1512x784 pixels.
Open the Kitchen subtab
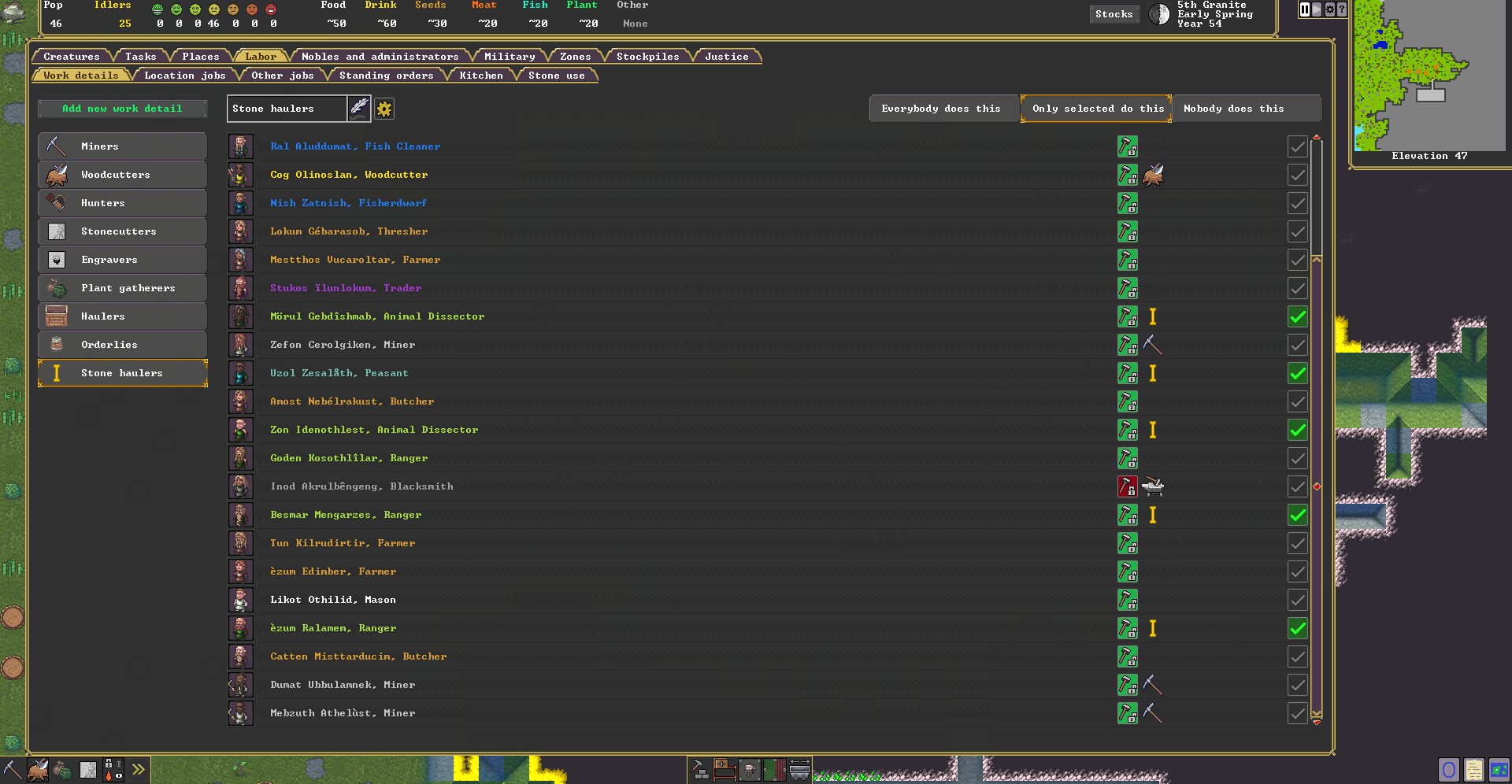[481, 76]
